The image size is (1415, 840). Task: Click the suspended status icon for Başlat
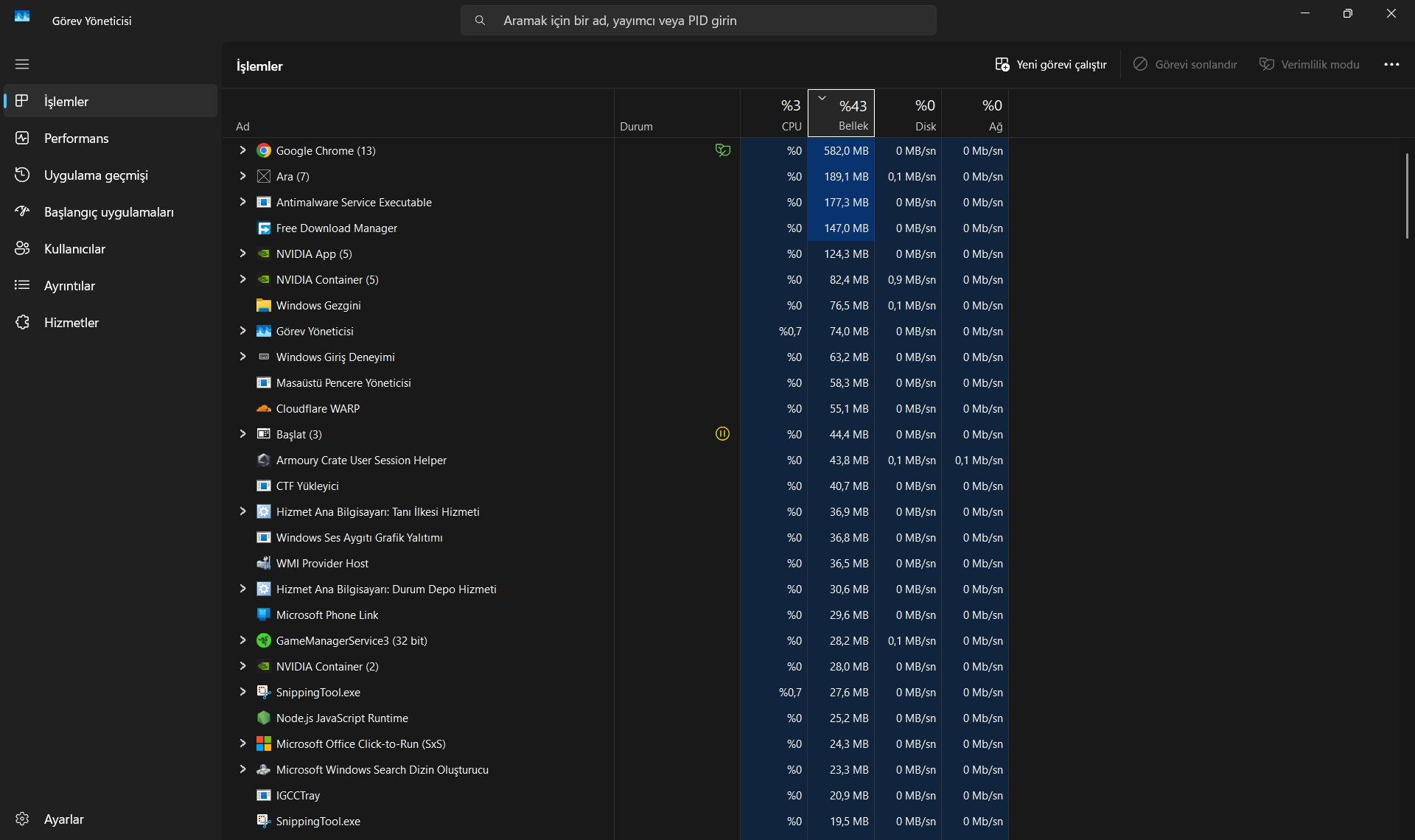(x=722, y=434)
